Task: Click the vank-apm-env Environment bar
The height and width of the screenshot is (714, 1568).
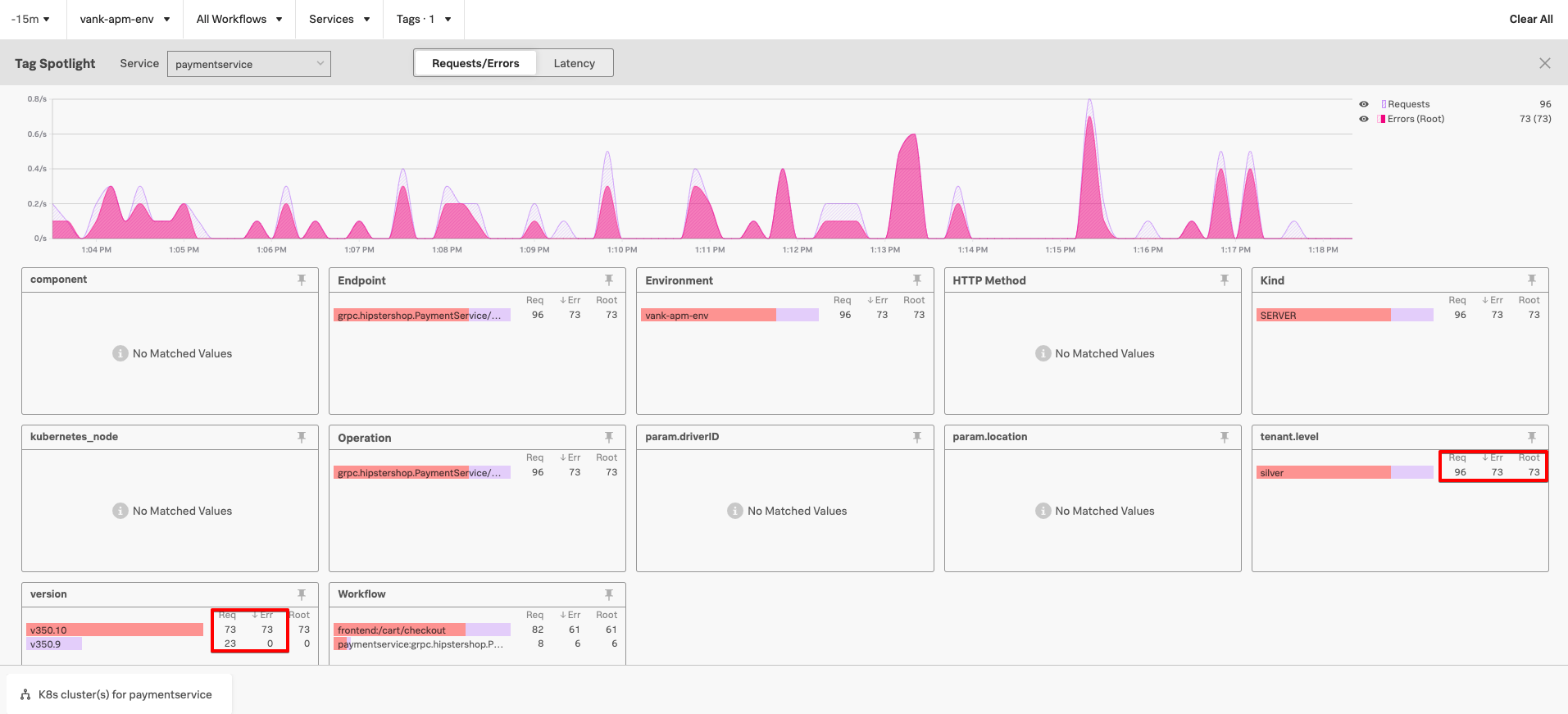Action: [x=729, y=315]
